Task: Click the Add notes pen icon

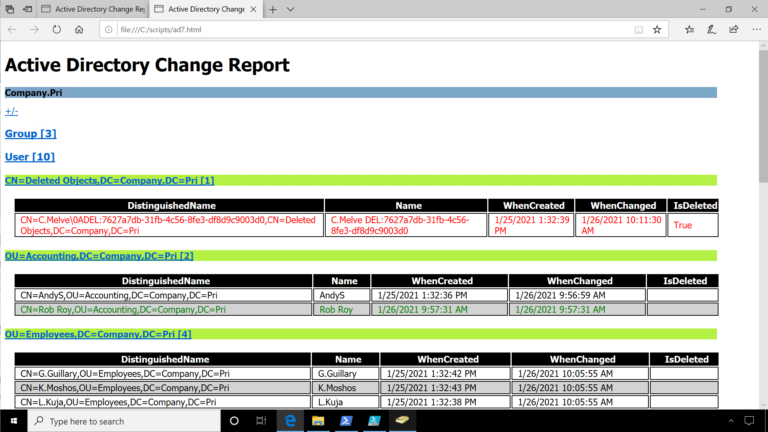Action: coord(712,29)
